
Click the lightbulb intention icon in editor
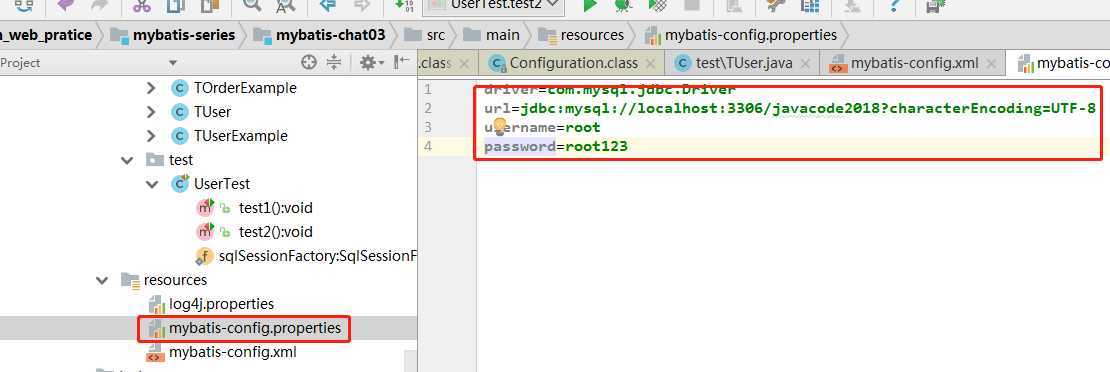[499, 127]
